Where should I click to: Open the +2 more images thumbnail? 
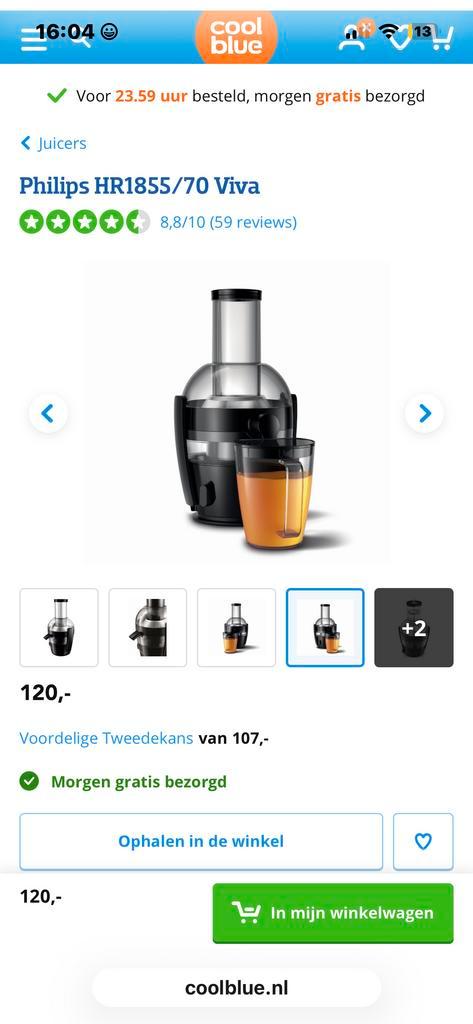click(x=414, y=628)
